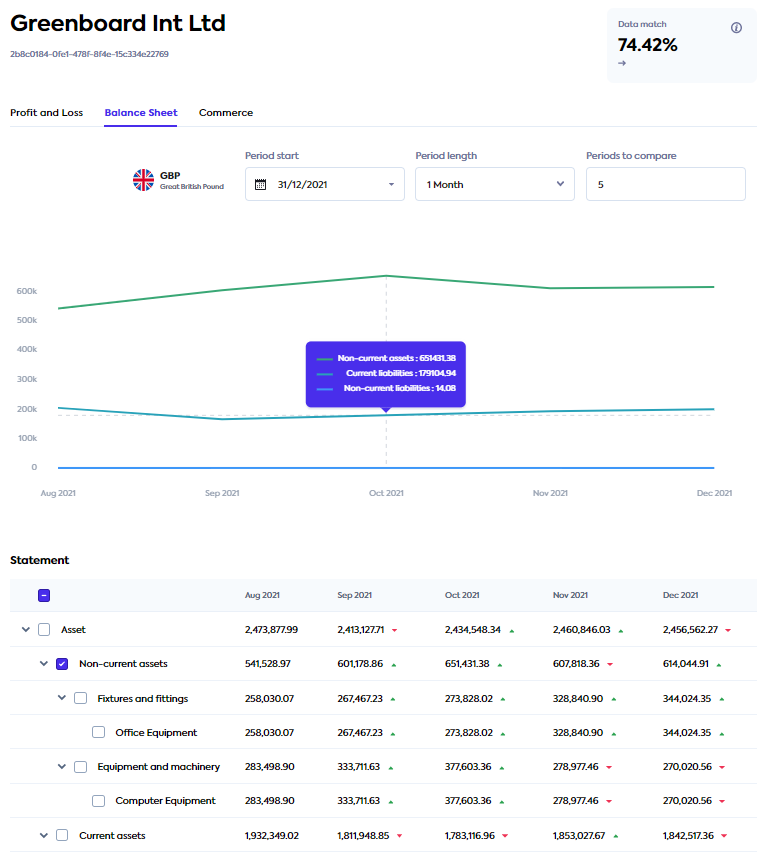Click green trend icon beside Current assets Nov 2021

point(616,837)
